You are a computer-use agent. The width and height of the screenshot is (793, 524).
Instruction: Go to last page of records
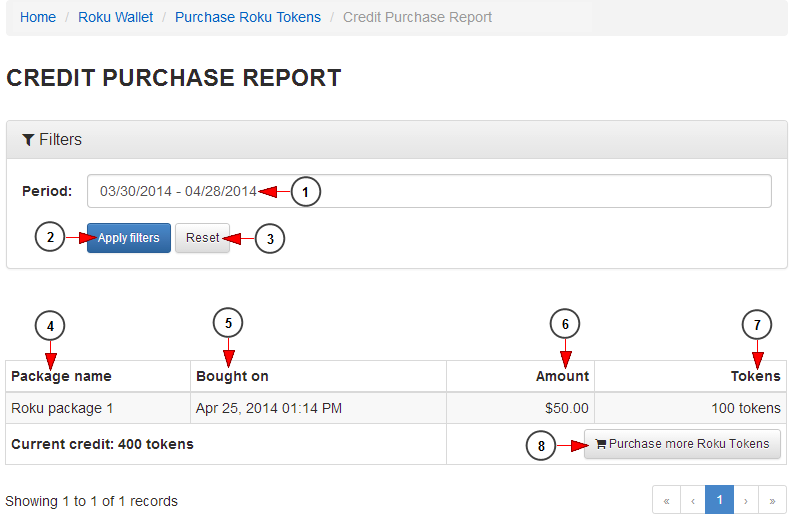click(x=772, y=500)
